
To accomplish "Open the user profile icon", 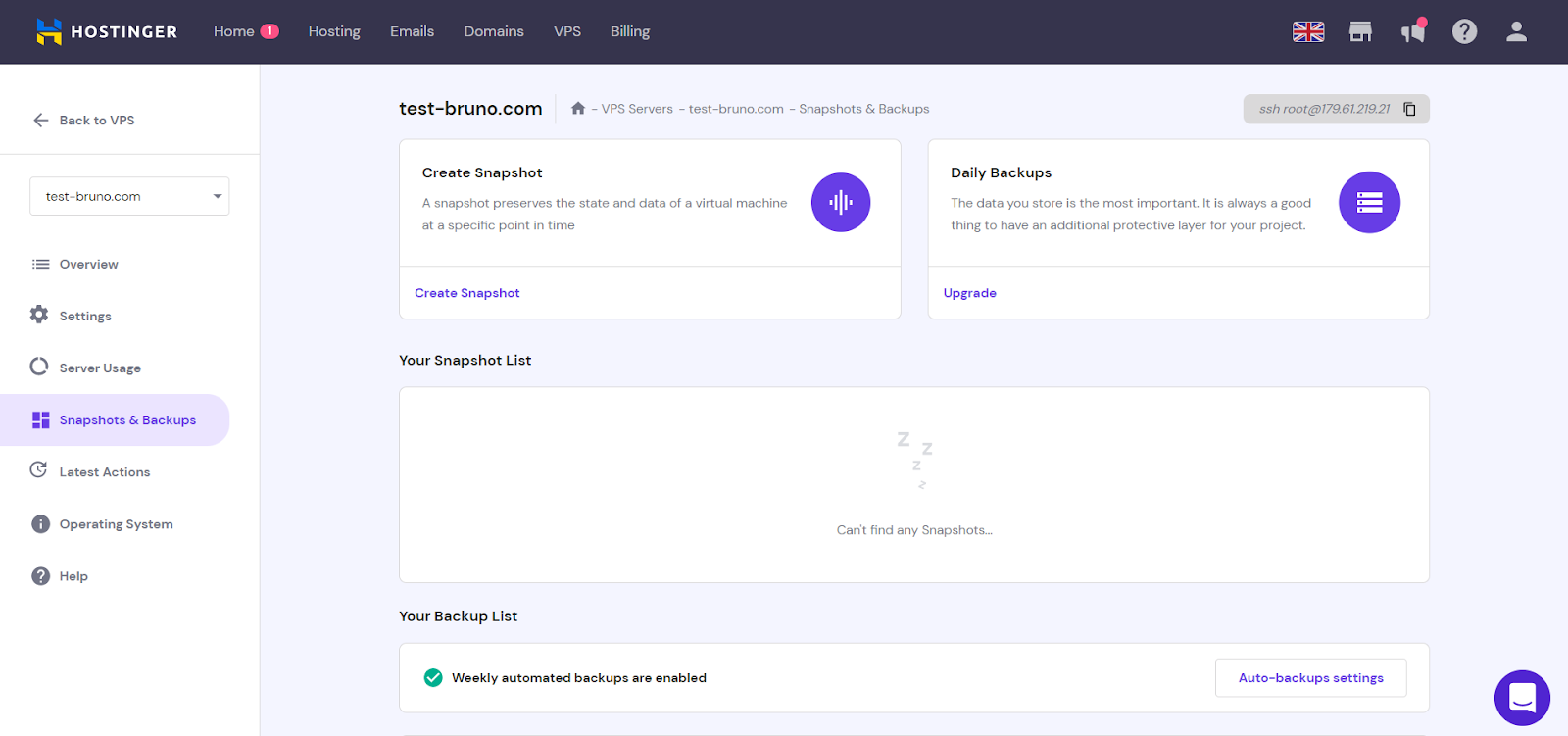I will coord(1516,32).
